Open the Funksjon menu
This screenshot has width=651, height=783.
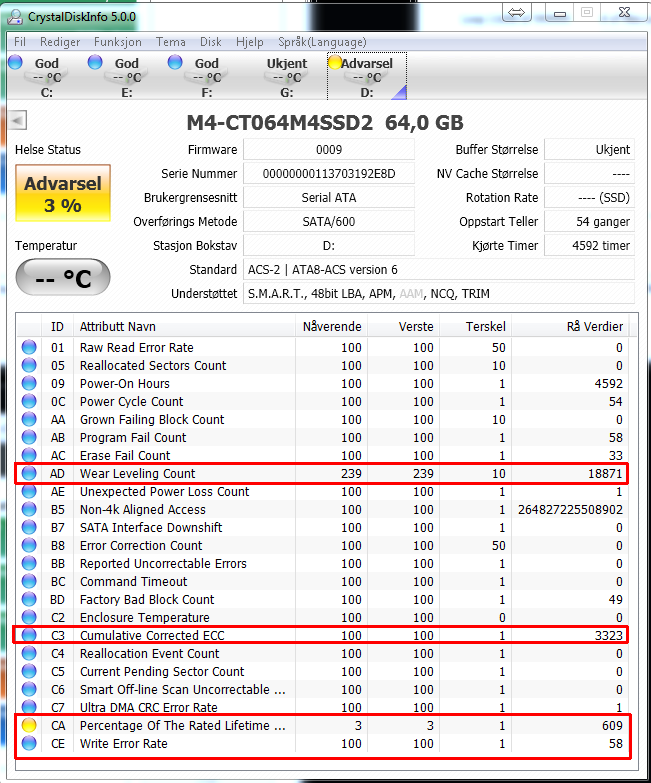tap(118, 42)
